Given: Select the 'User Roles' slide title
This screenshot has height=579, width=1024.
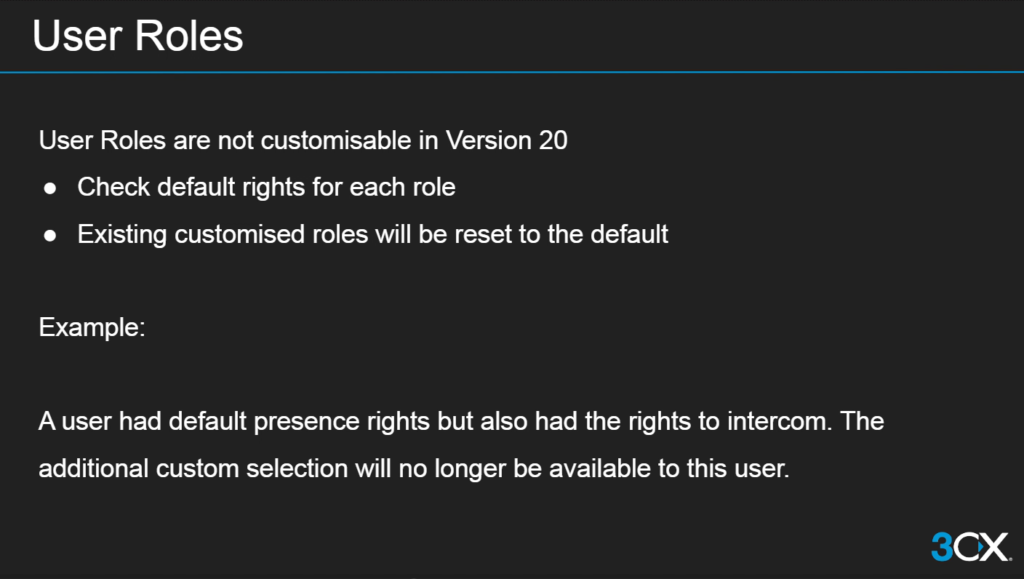Looking at the screenshot, I should [137, 37].
